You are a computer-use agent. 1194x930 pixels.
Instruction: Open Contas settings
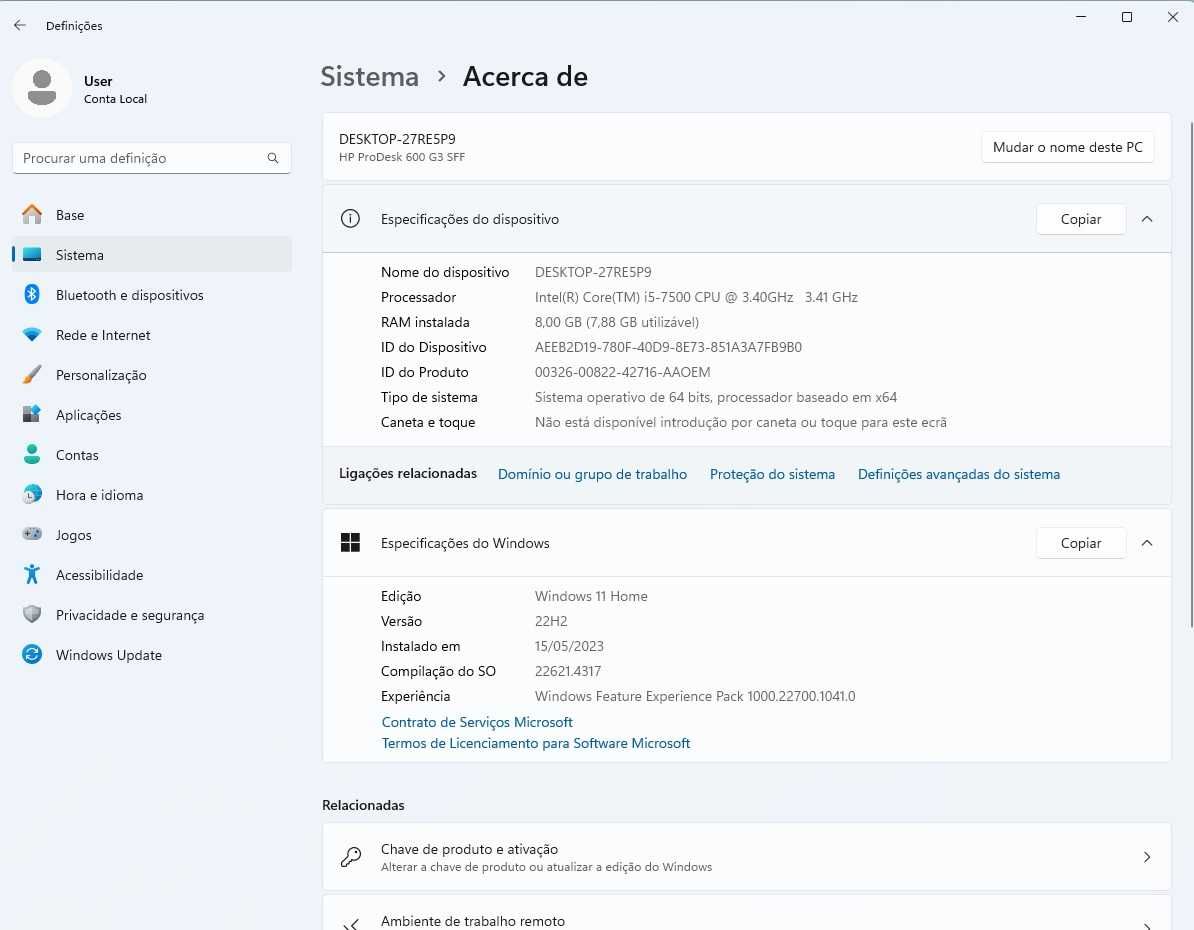tap(152, 455)
